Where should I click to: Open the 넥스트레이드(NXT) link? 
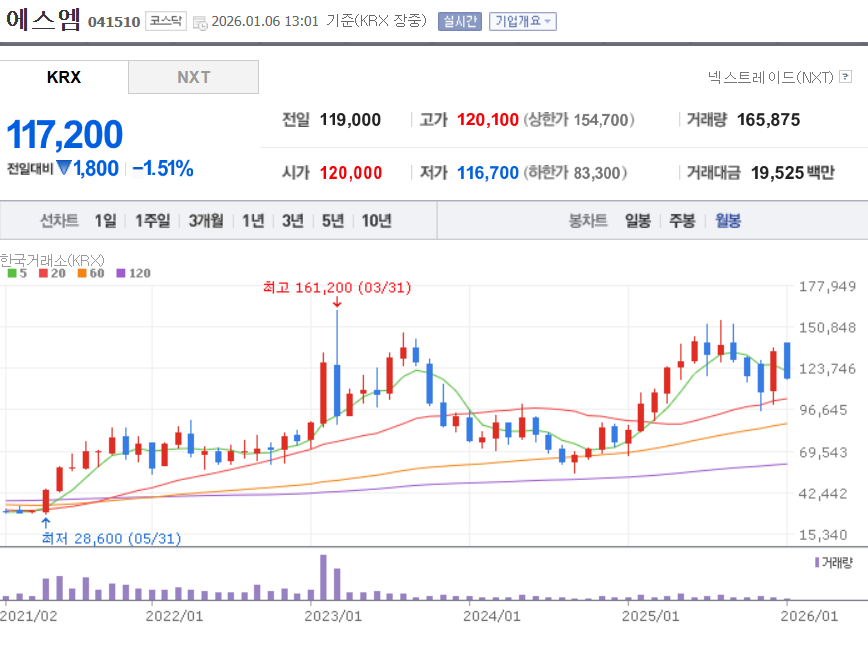click(771, 77)
